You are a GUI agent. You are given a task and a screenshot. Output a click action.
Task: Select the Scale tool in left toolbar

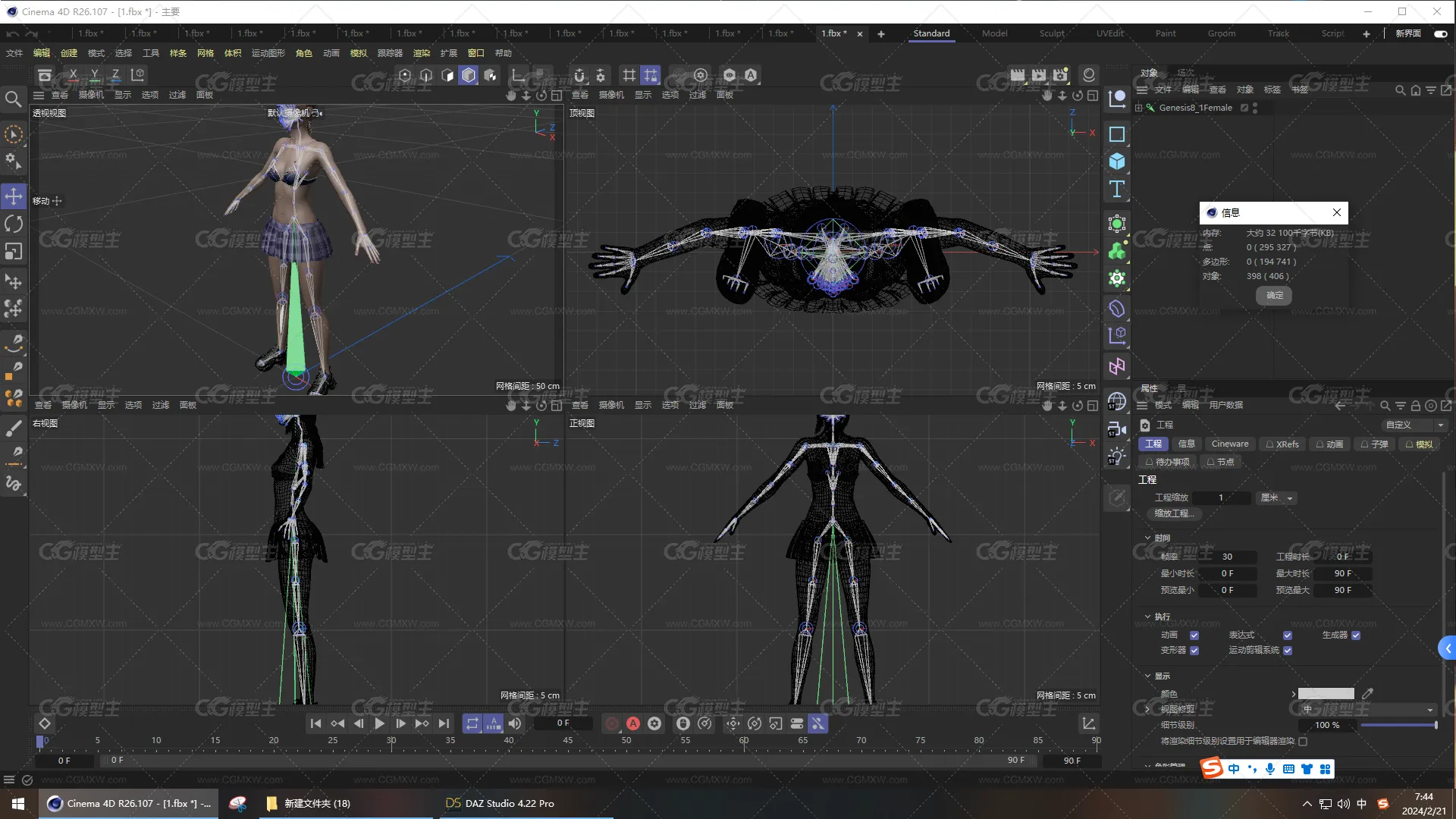pyautogui.click(x=14, y=251)
